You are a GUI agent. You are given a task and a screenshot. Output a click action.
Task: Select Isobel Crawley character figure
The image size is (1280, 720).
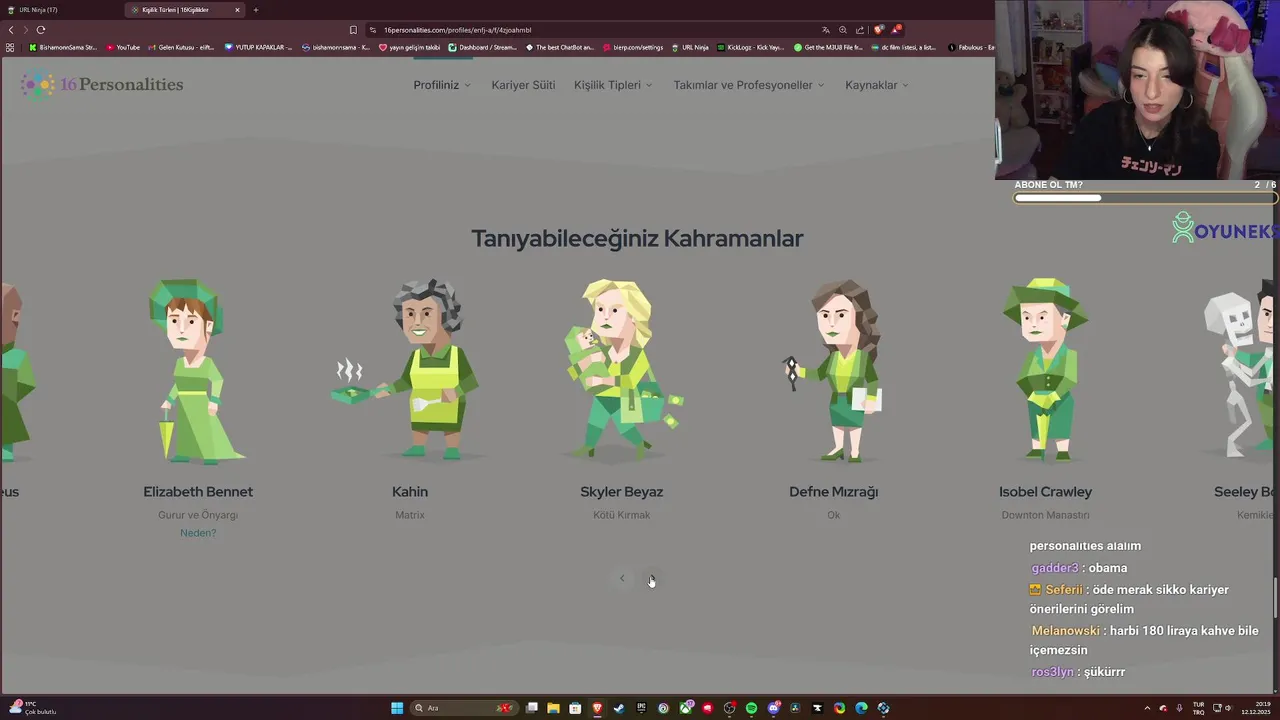pyautogui.click(x=1045, y=371)
